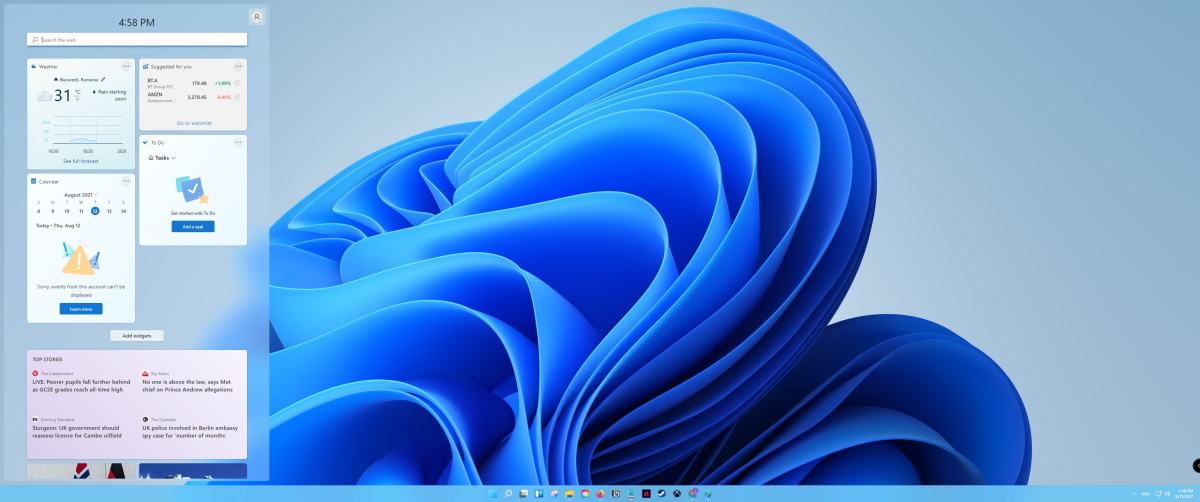The image size is (1200, 502).
Task: Show hidden icons in system tray
Action: [x=1132, y=494]
